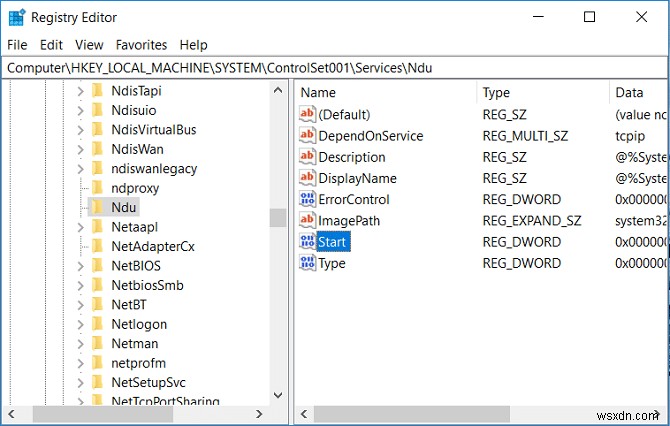Expand the Netman key chevron
The height and width of the screenshot is (426, 670).
click(x=81, y=343)
